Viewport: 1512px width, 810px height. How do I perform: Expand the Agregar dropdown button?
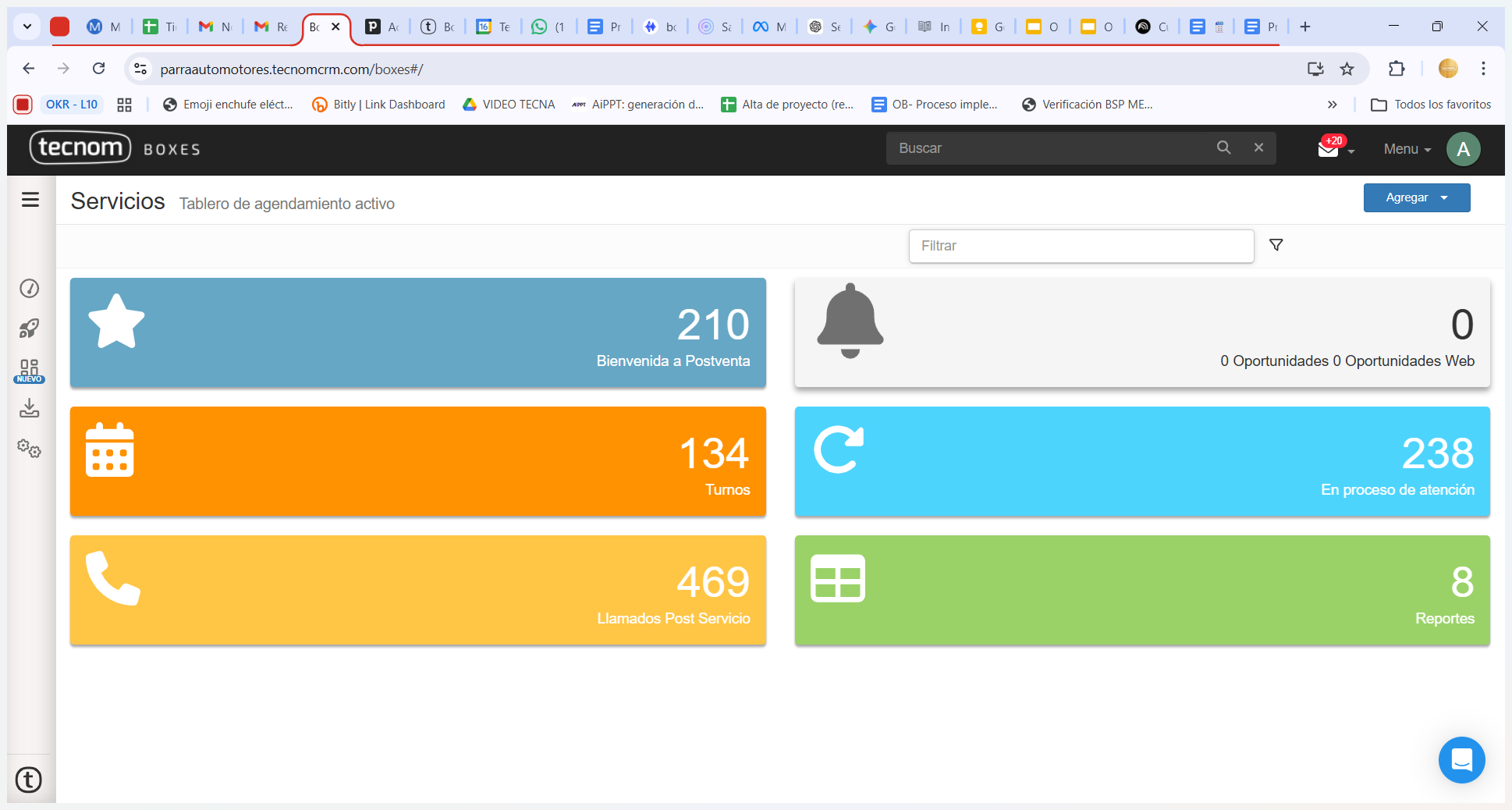(x=1416, y=197)
